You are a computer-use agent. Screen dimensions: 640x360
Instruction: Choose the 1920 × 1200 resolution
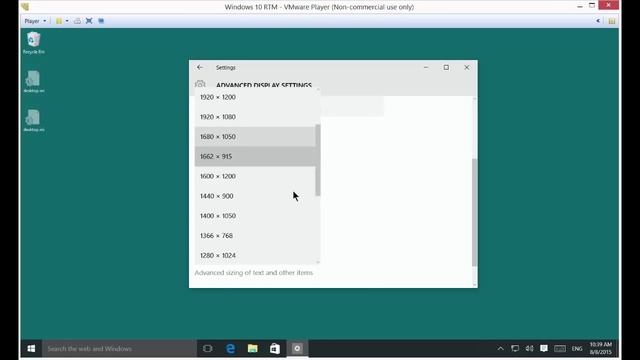point(255,97)
